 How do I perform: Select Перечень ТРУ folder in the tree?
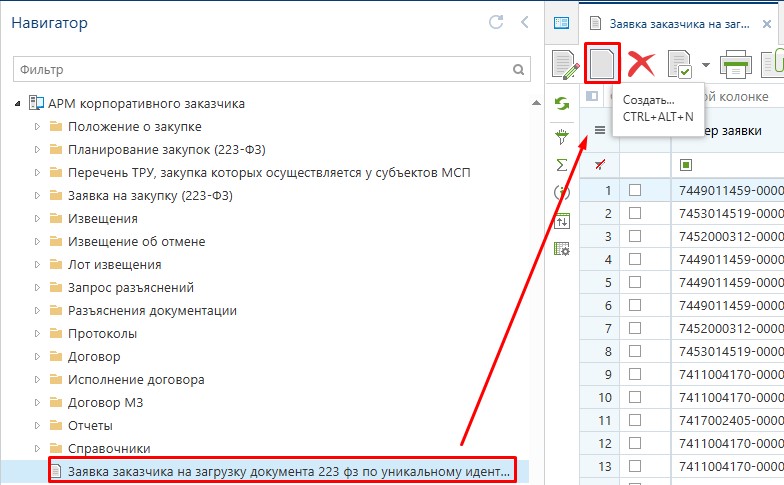point(269,172)
